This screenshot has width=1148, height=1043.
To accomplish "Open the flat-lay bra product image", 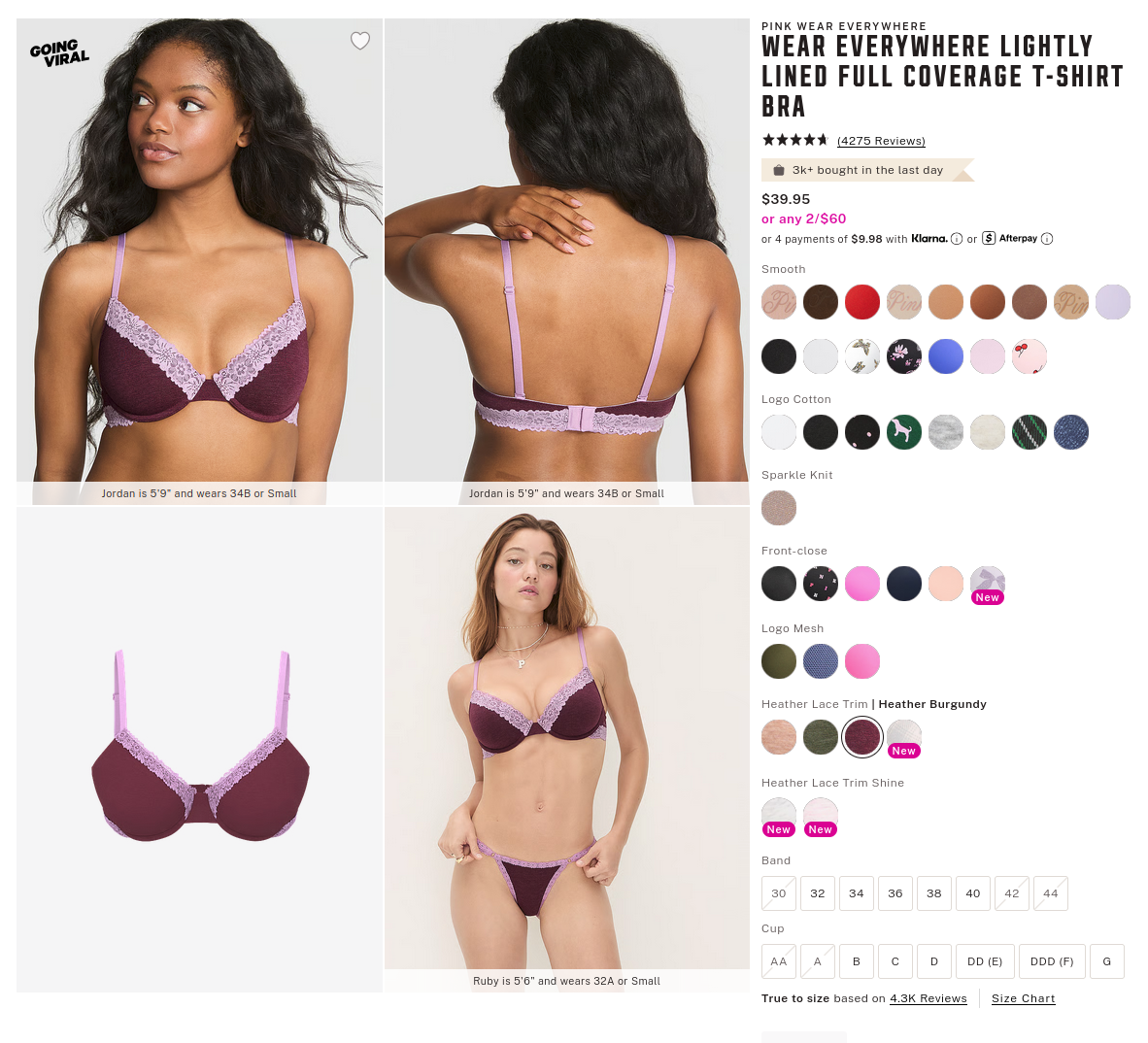I will (199, 750).
